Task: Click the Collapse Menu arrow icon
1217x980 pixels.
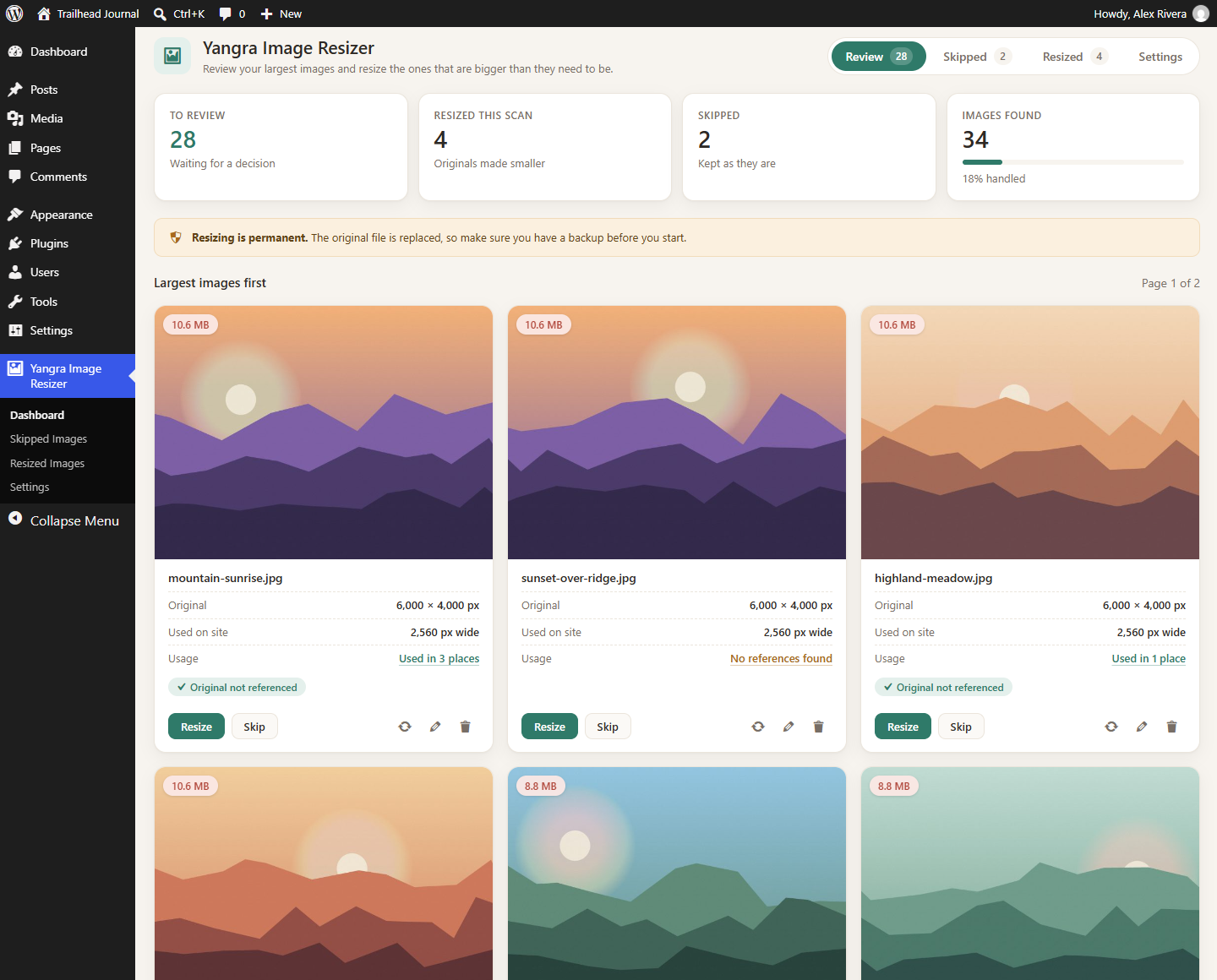Action: tap(15, 519)
